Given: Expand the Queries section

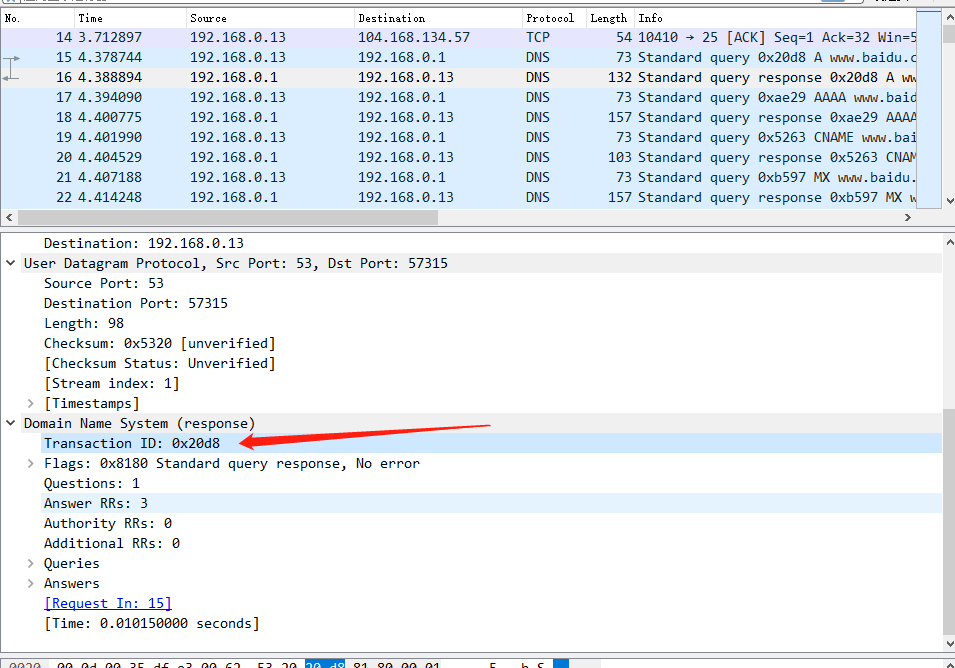Looking at the screenshot, I should [29, 563].
